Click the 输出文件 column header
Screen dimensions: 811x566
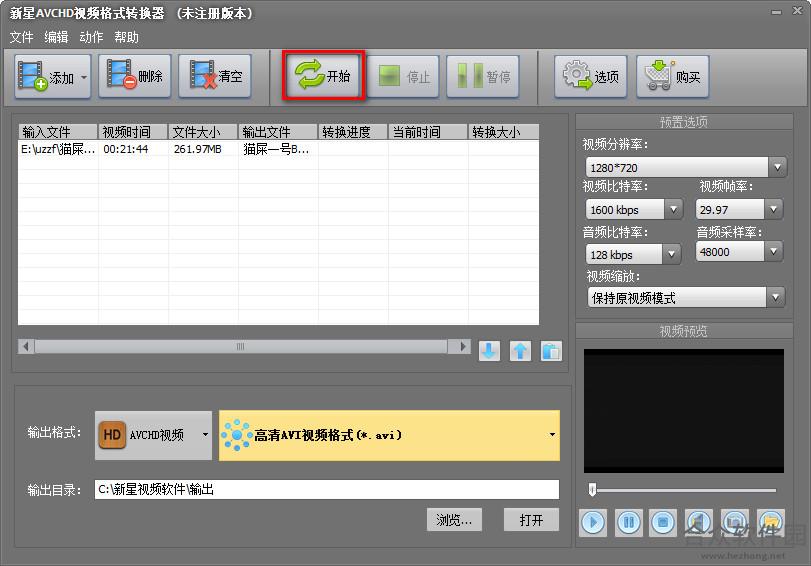[x=278, y=132]
